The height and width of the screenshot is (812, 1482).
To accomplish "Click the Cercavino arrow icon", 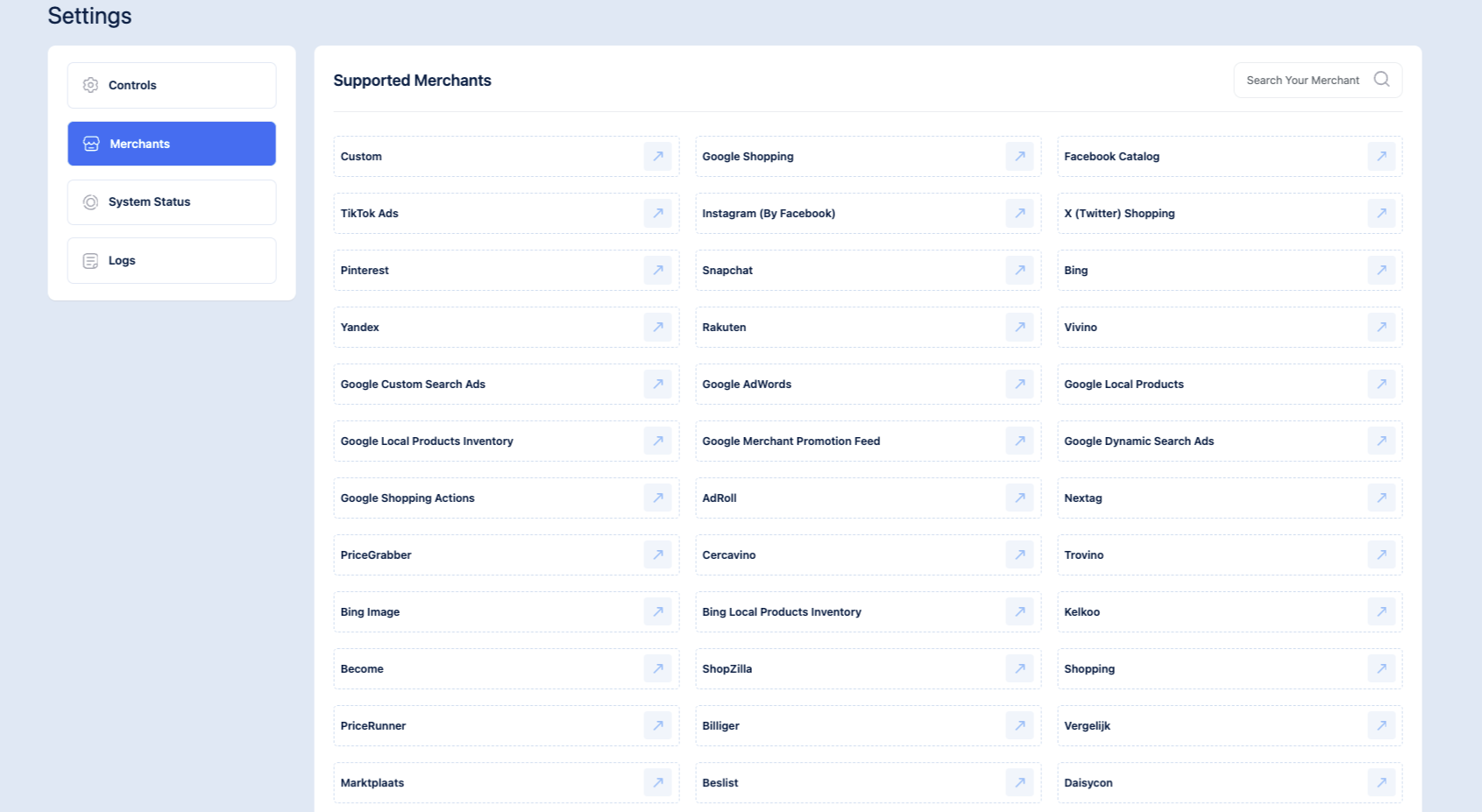I will pos(1019,554).
